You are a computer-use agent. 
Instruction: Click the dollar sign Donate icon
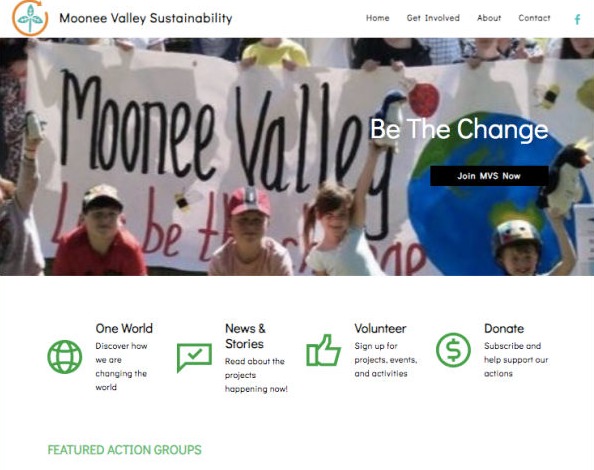(453, 350)
